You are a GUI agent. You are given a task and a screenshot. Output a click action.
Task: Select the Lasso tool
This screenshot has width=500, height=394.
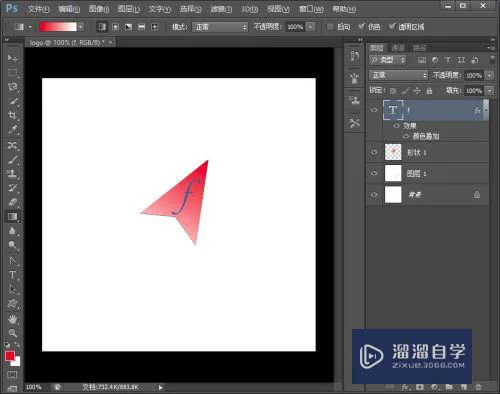coord(12,87)
